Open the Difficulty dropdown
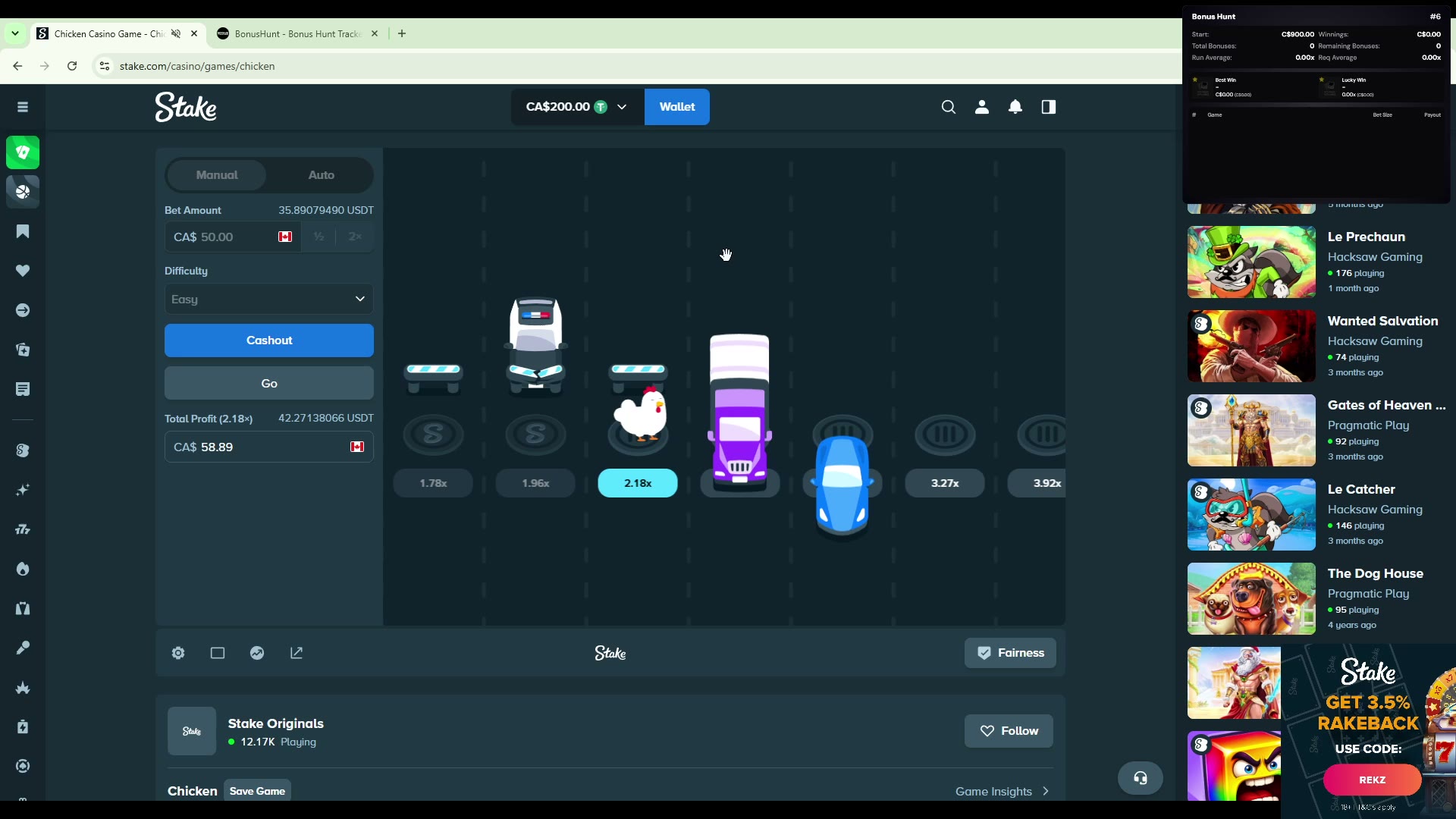 [x=269, y=299]
